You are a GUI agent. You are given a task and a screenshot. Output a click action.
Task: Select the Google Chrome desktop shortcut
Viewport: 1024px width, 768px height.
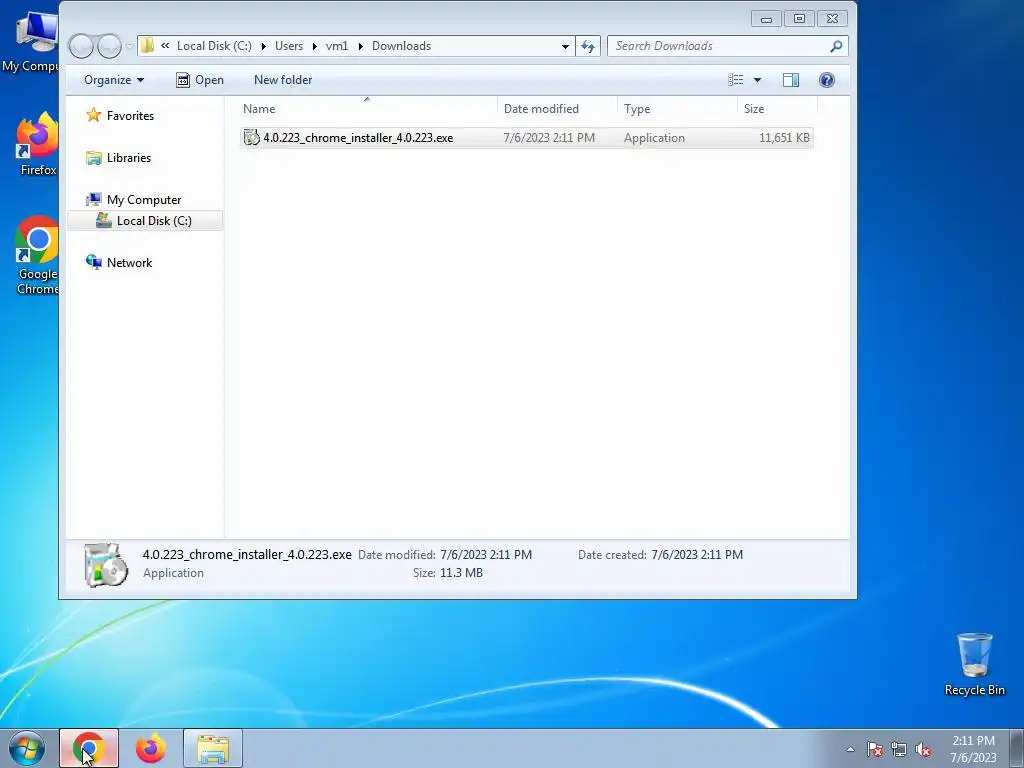(x=37, y=255)
